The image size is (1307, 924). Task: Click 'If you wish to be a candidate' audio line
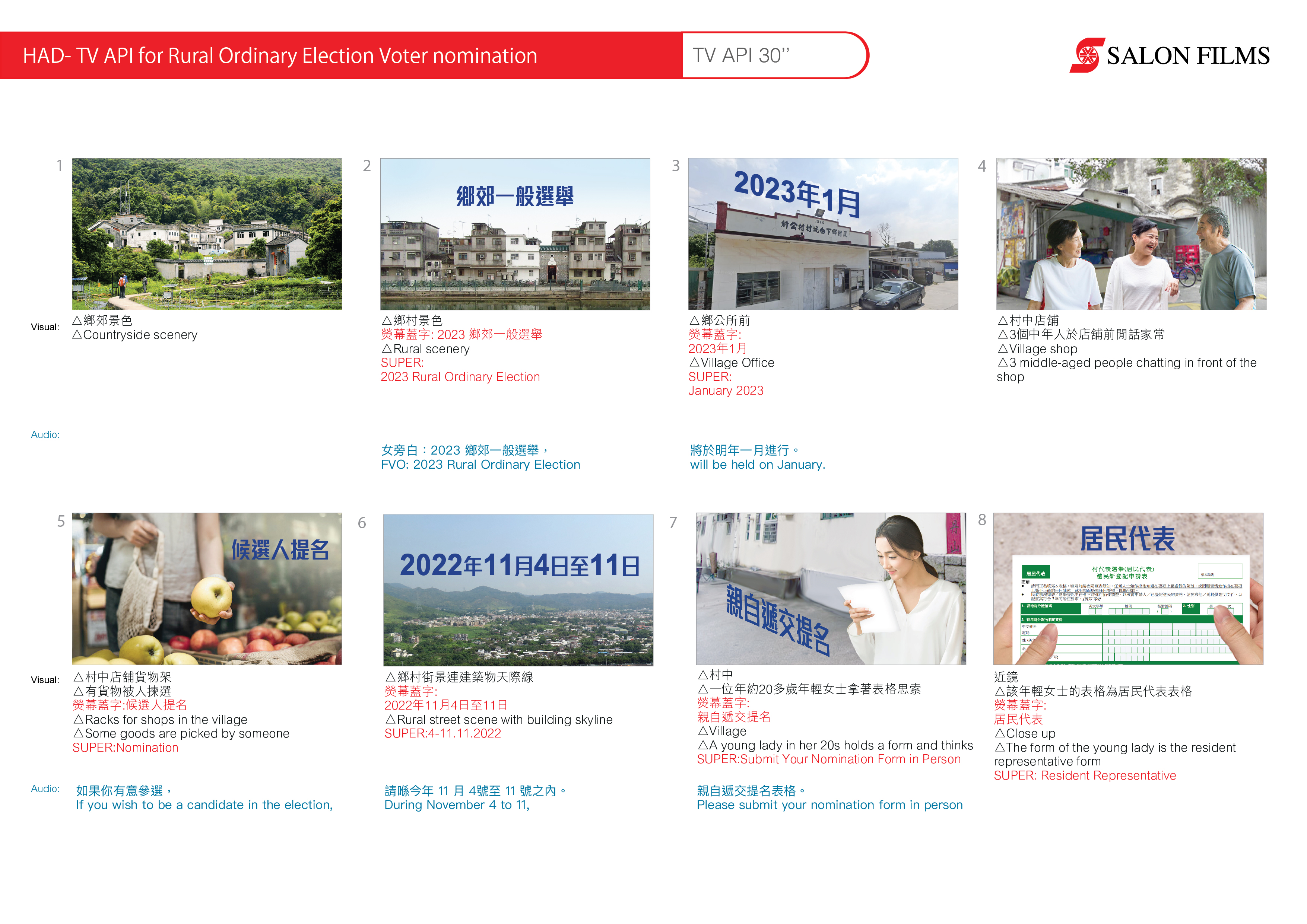[x=204, y=804]
